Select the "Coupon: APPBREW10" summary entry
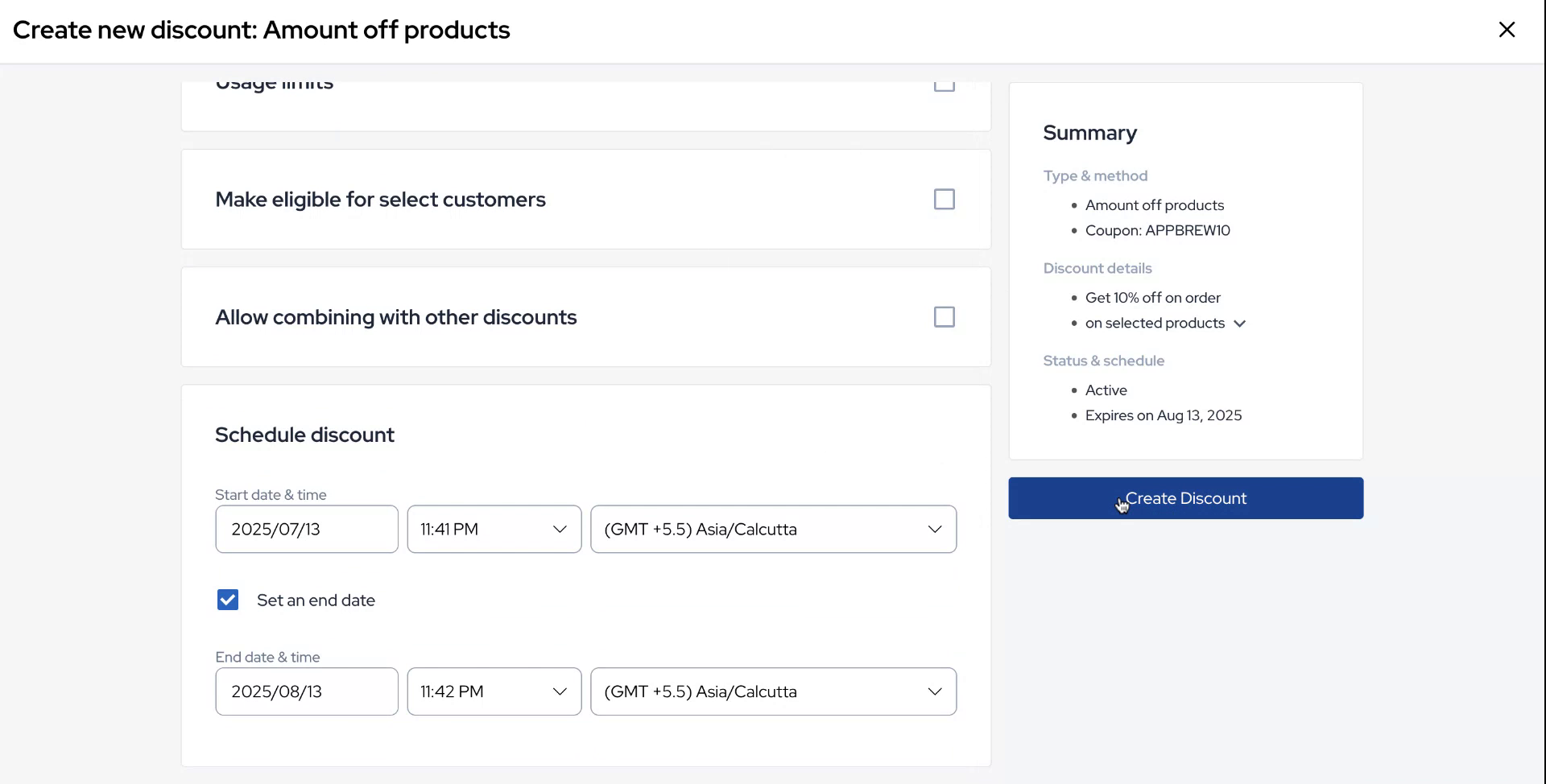 (1157, 230)
